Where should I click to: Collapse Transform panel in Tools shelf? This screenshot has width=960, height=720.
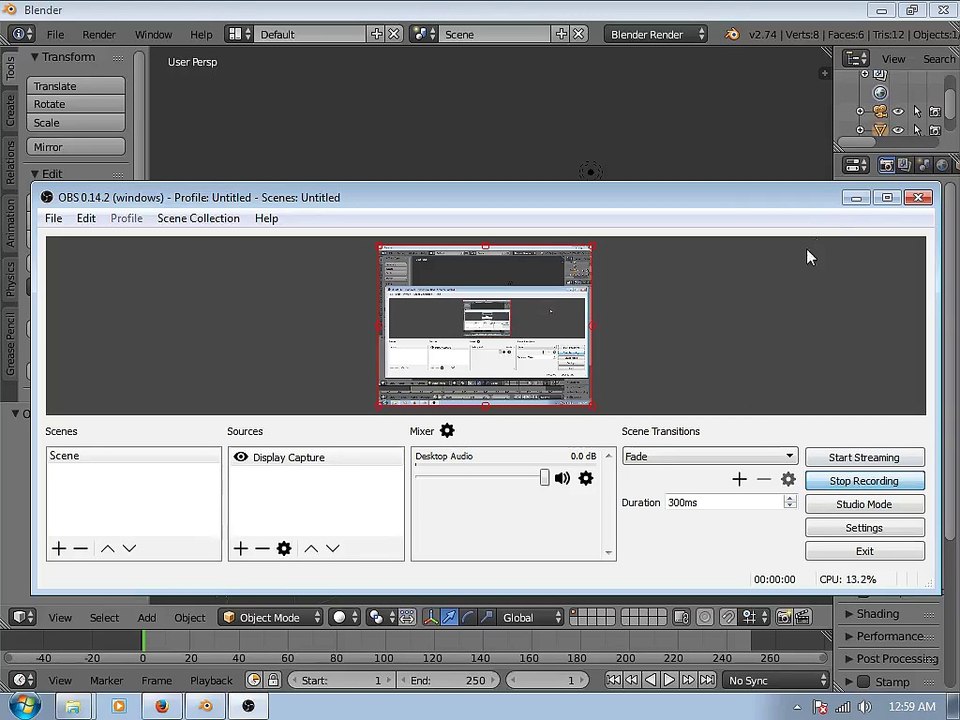pos(63,57)
